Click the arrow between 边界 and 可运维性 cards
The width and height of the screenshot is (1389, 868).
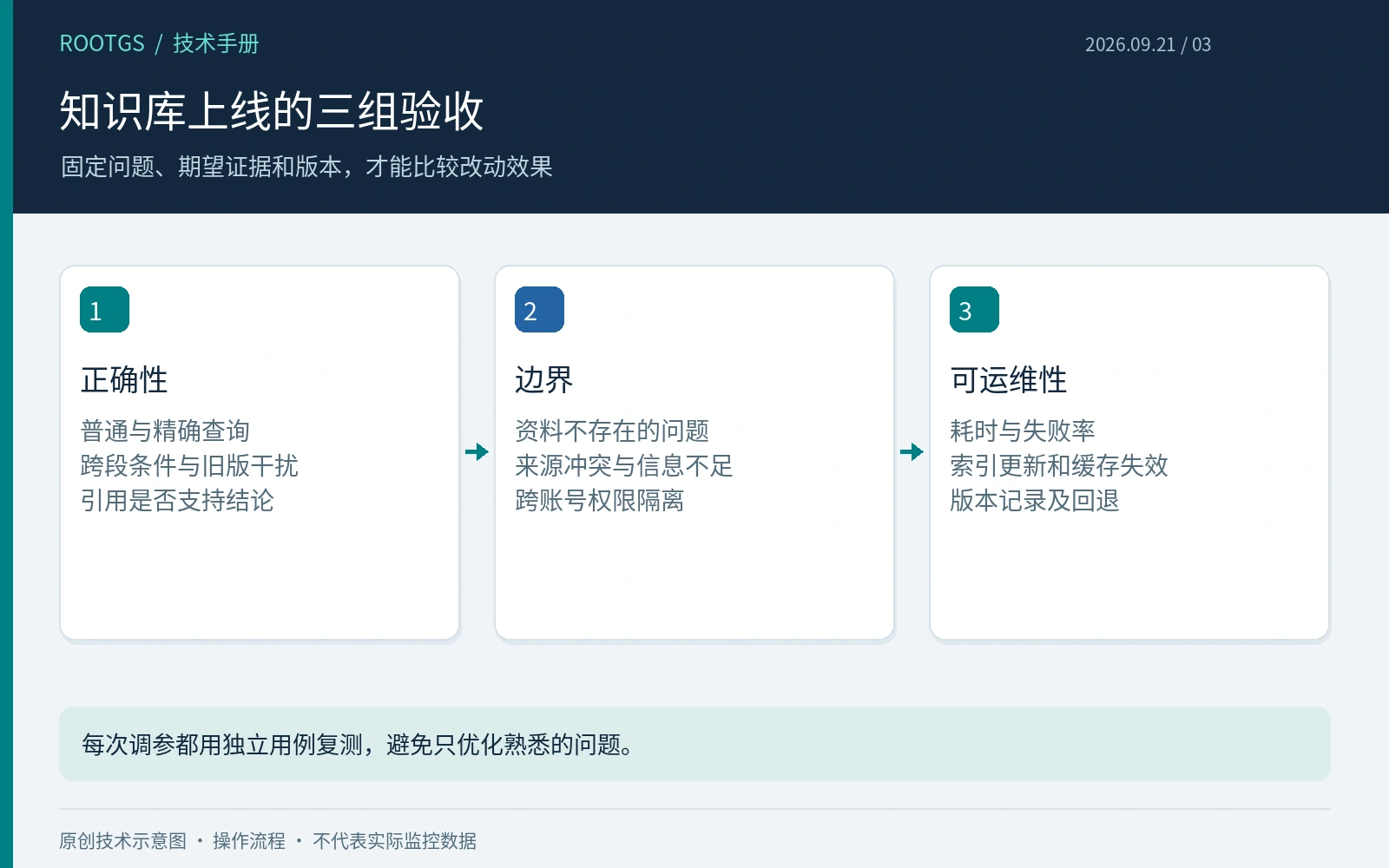(912, 451)
